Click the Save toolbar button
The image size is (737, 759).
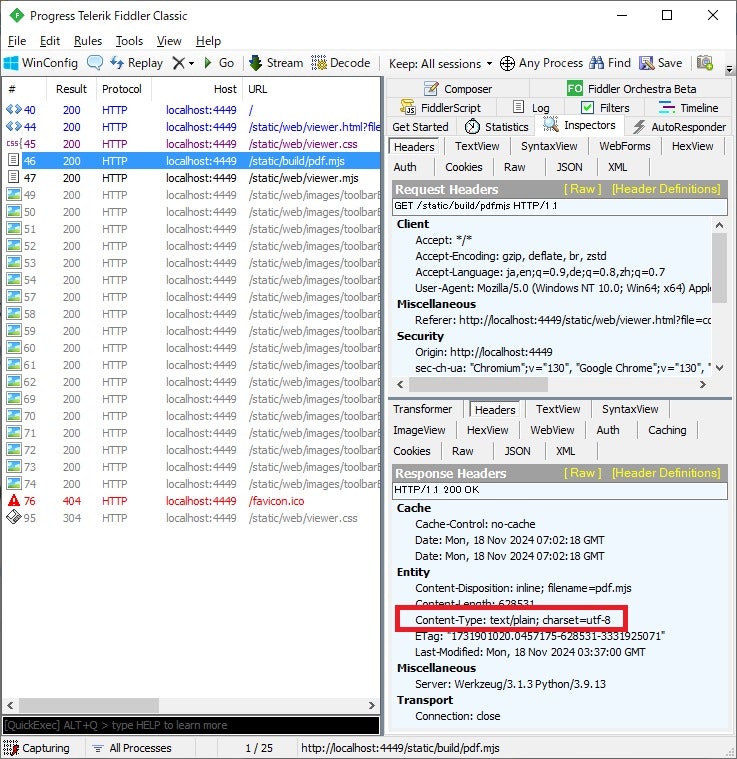[661, 63]
